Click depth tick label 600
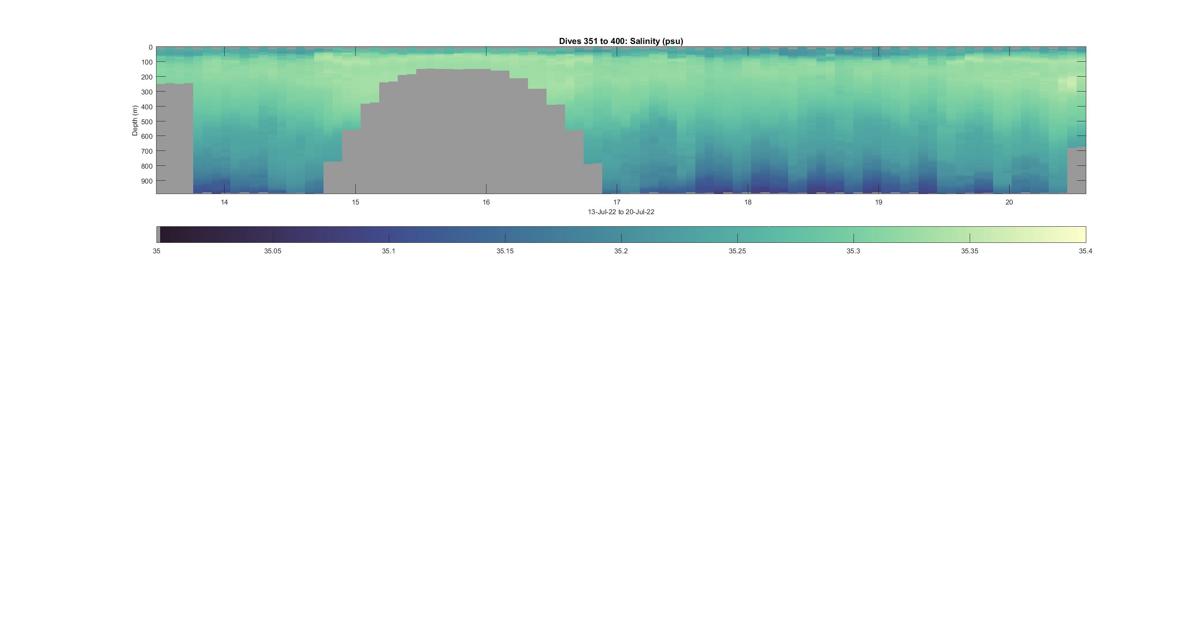1200x622 pixels. 146,136
